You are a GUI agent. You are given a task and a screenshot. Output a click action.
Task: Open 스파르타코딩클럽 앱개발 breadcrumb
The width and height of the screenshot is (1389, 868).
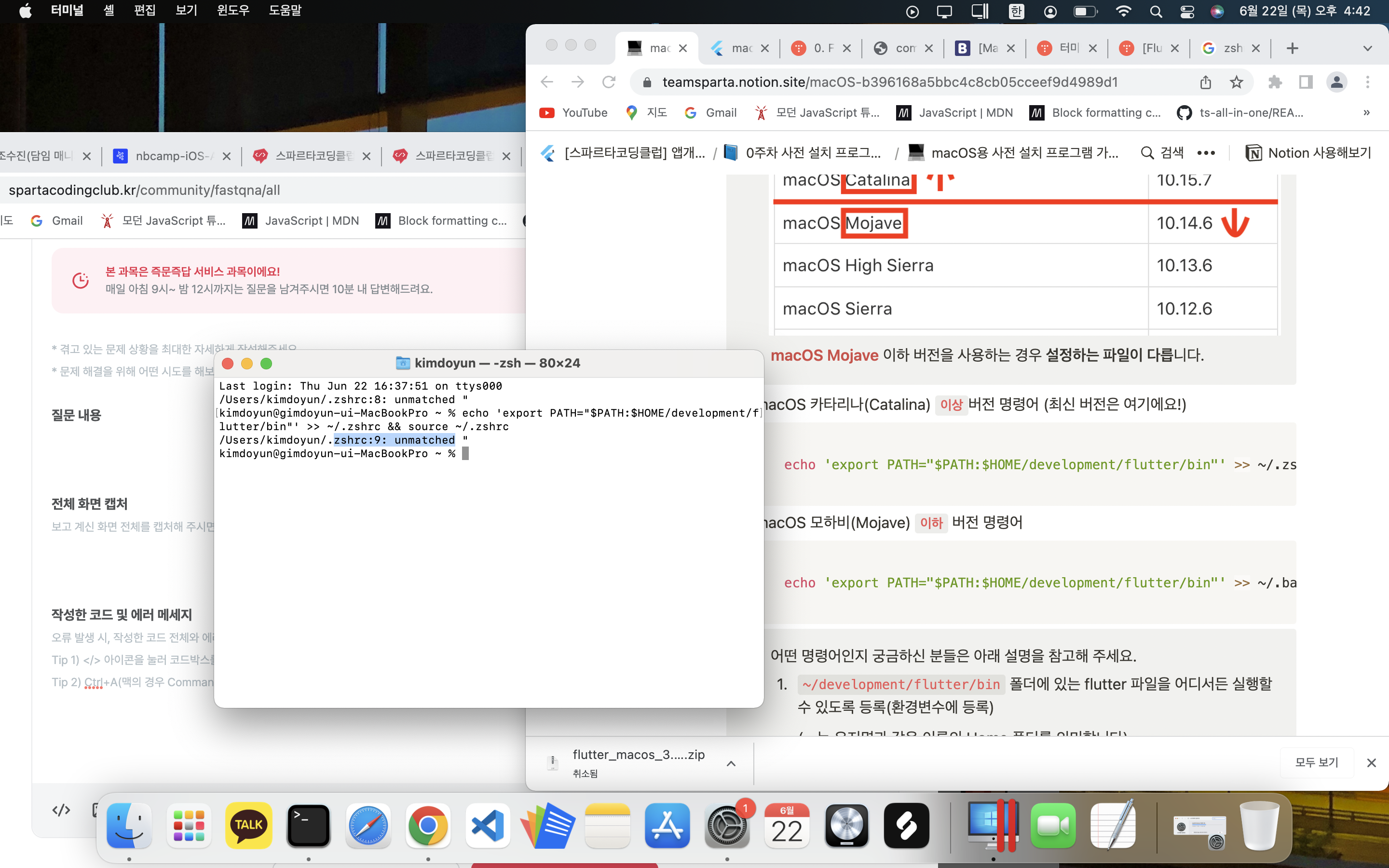click(623, 153)
